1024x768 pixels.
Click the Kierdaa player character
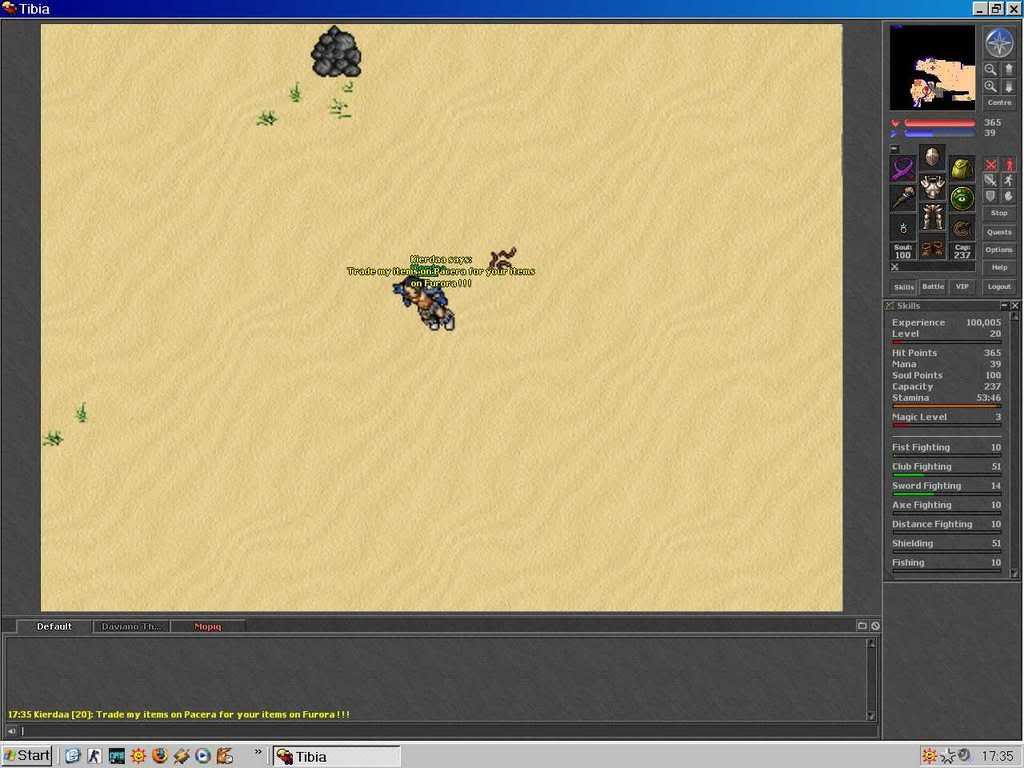[423, 302]
